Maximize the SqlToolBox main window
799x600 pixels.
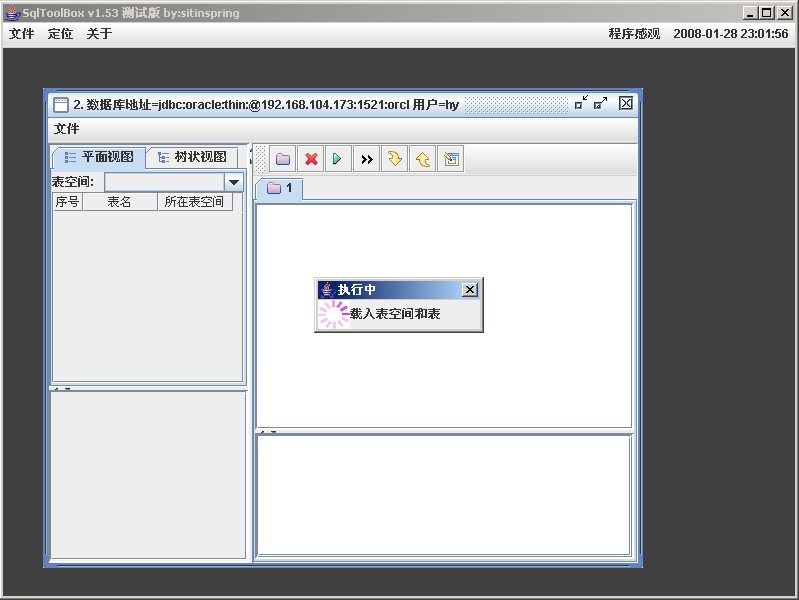tap(766, 13)
